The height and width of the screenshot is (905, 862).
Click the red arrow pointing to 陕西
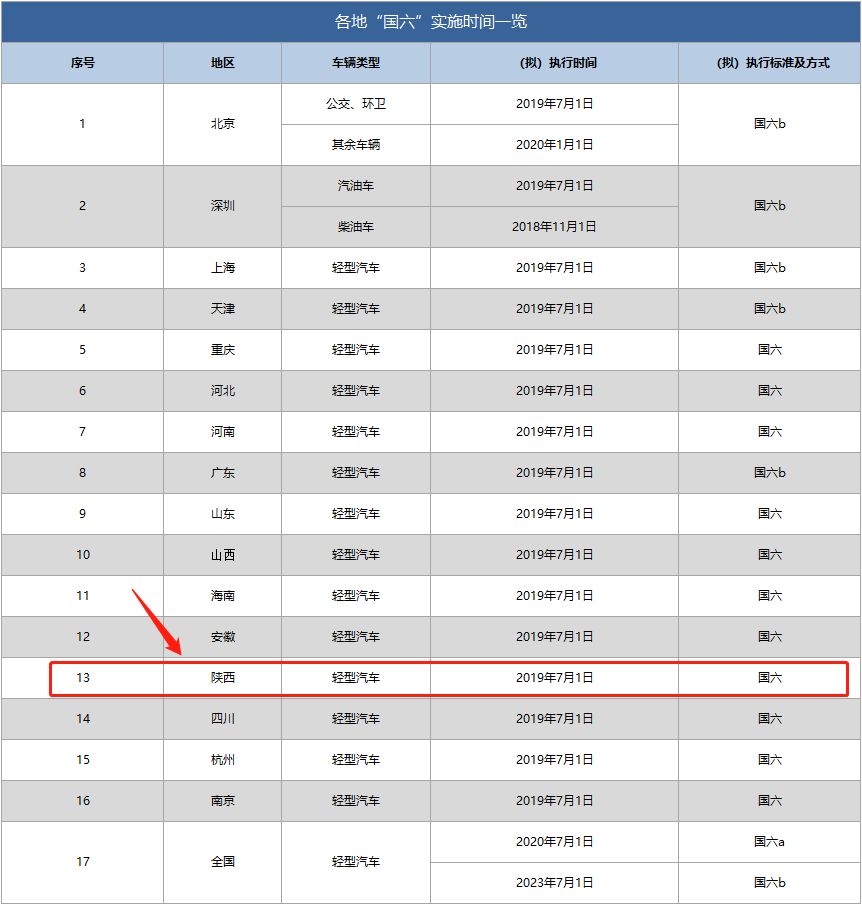pos(158,622)
